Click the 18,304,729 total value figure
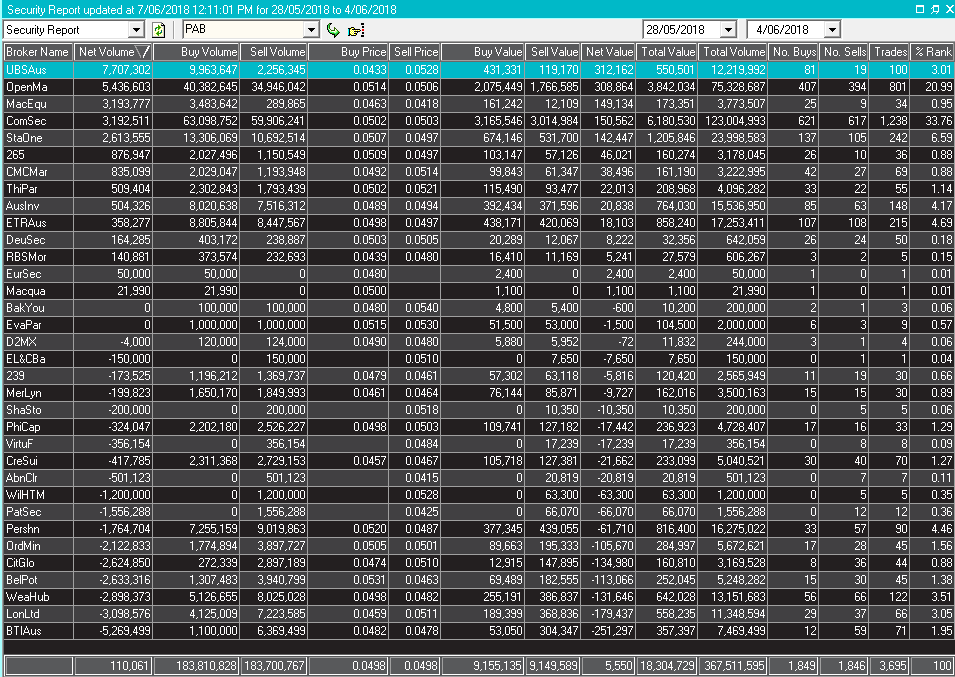The height and width of the screenshot is (677, 955). coord(667,667)
